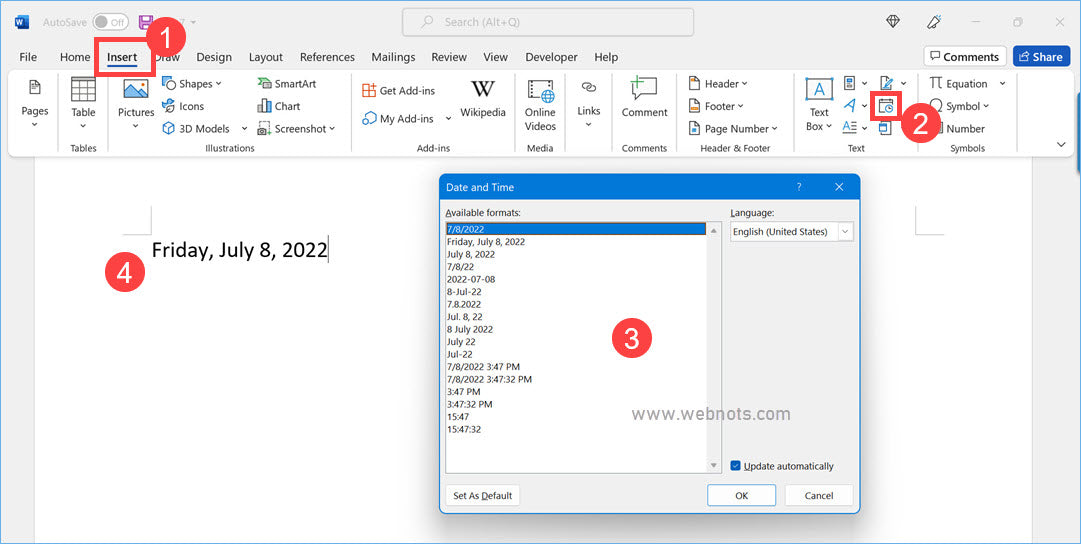Click formats list scrollbar down arrow
Screen dimensions: 1081x544
tap(714, 466)
